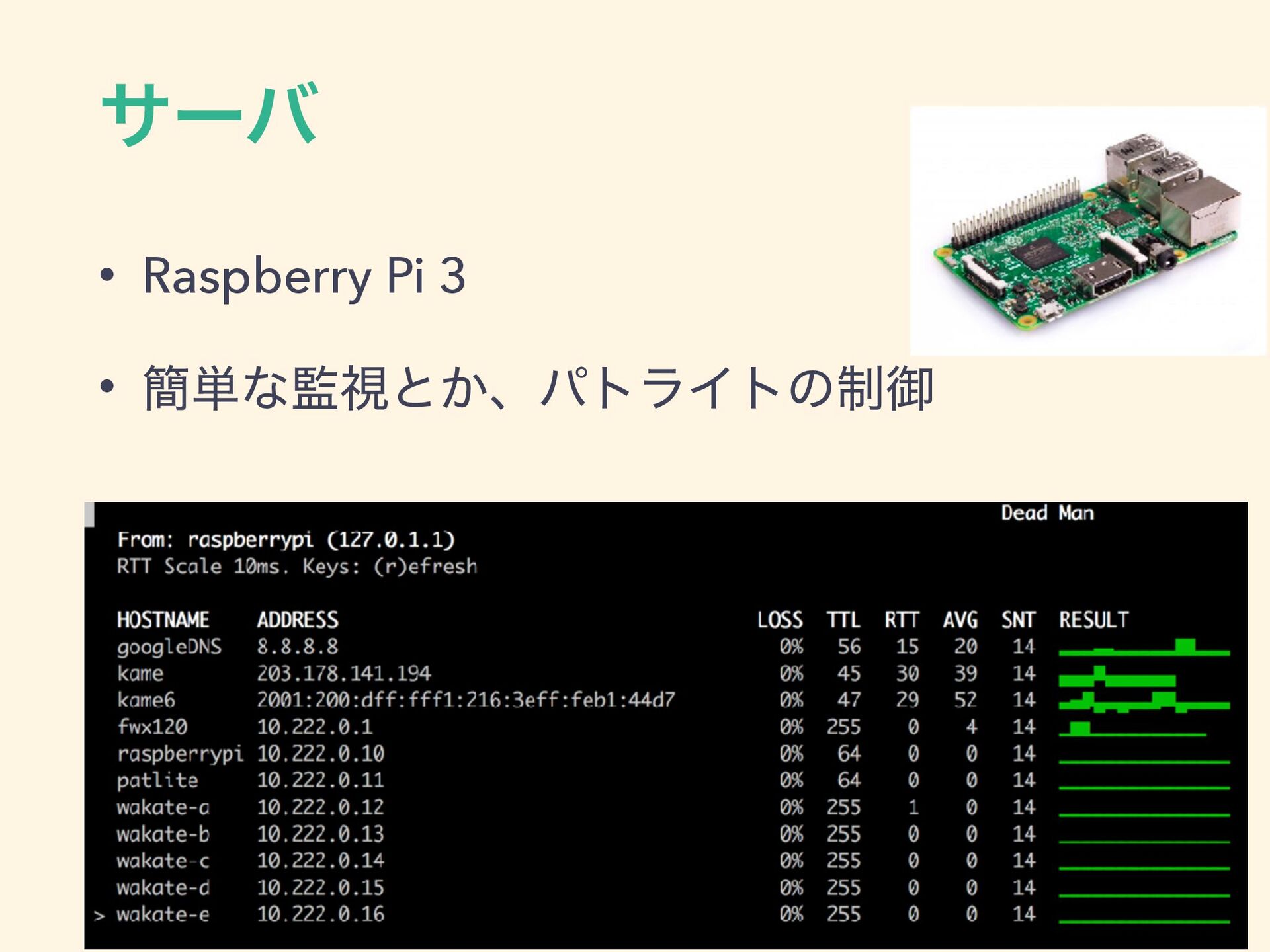Click address 10.222.0.12

[x=321, y=807]
